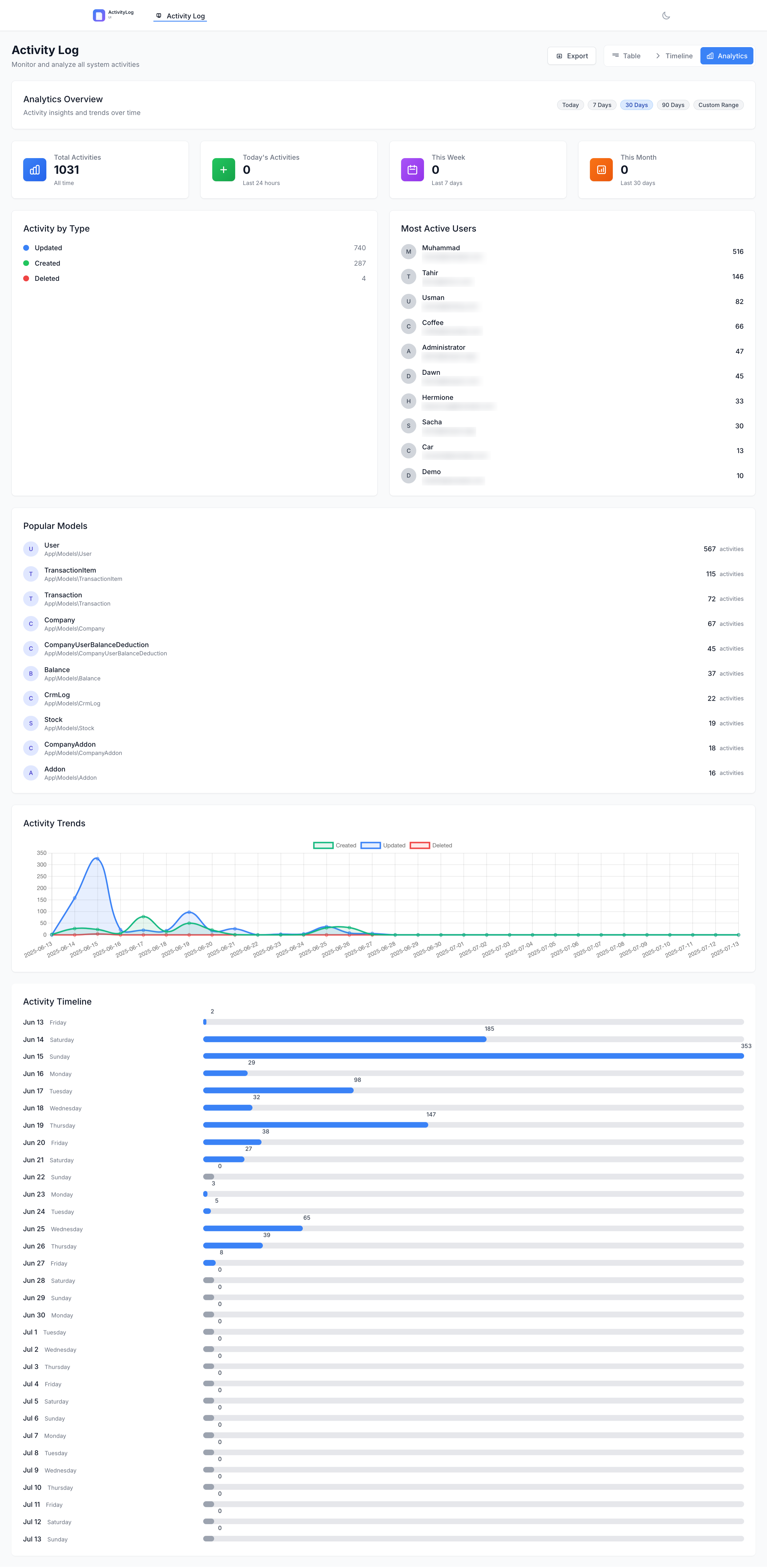This screenshot has height=1568, width=767.
Task: Click Stock model avatar icon
Action: [x=31, y=723]
